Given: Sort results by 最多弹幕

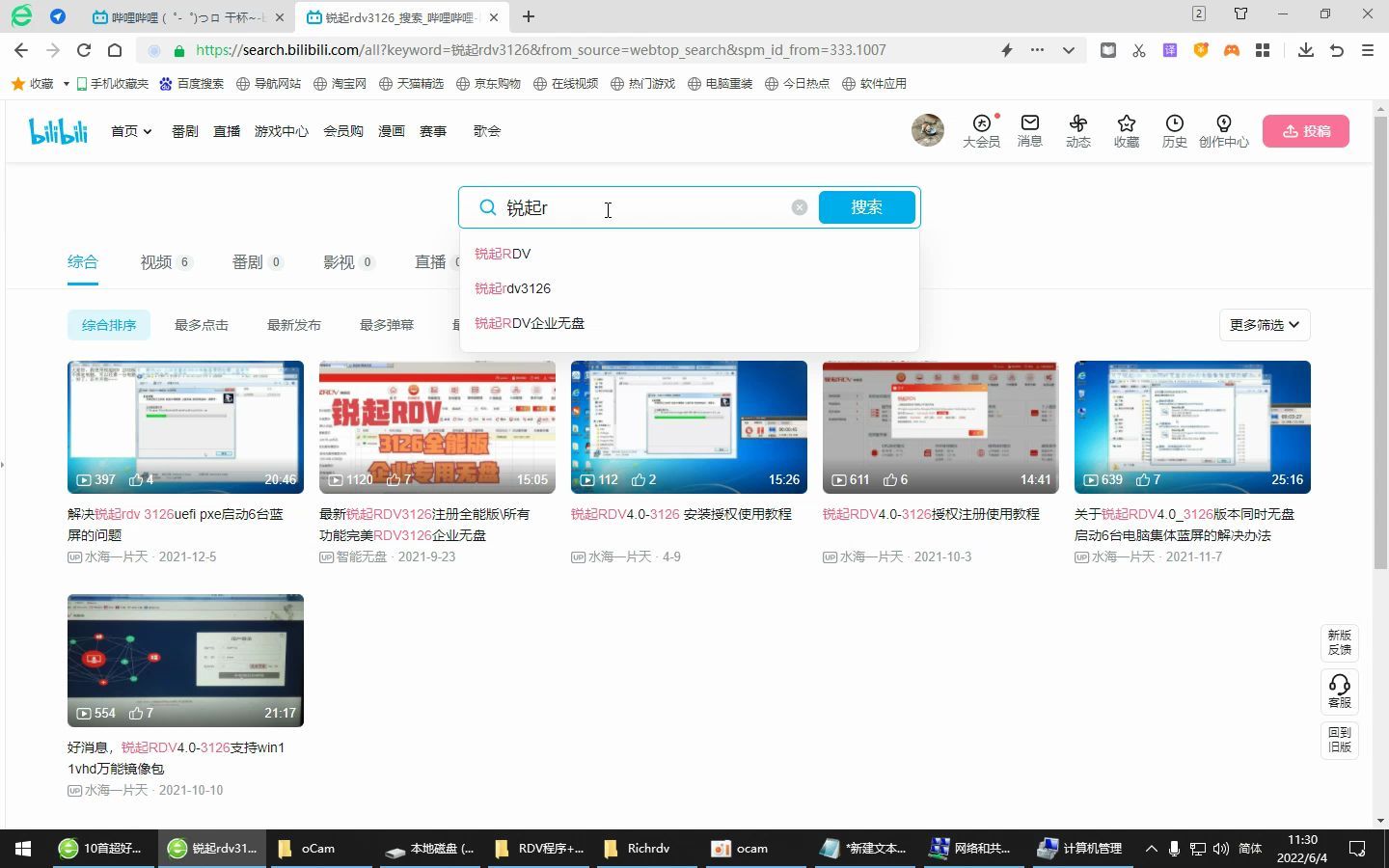Looking at the screenshot, I should [387, 325].
